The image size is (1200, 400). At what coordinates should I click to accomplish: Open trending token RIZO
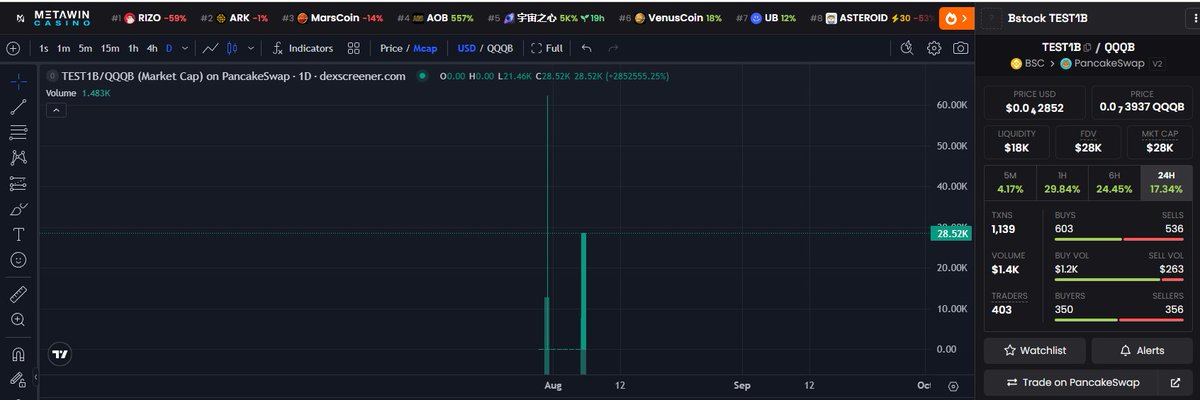(149, 18)
